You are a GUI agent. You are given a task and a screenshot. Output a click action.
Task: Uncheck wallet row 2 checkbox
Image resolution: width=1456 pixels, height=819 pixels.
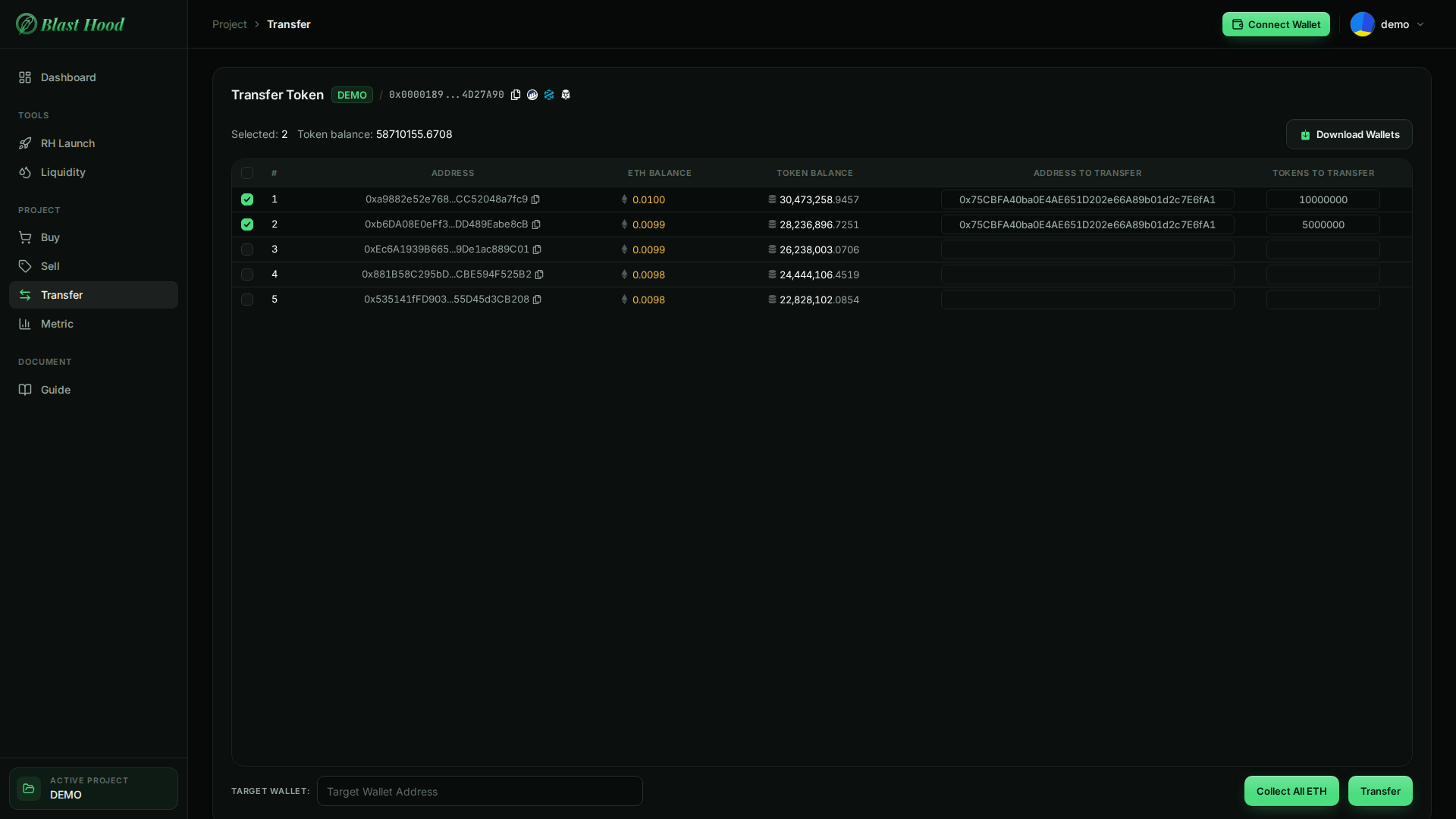pos(247,224)
